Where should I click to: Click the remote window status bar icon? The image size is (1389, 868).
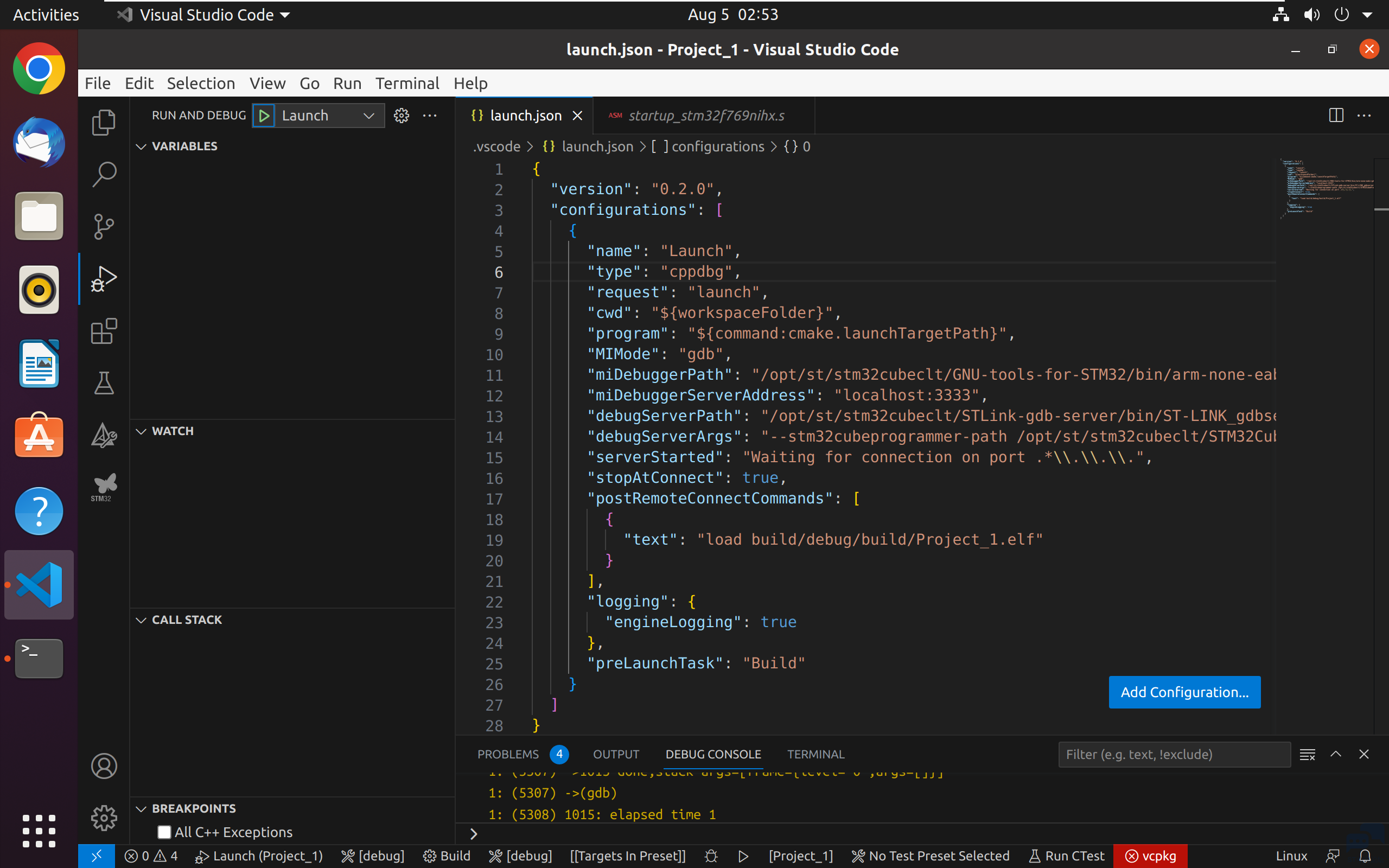97,856
